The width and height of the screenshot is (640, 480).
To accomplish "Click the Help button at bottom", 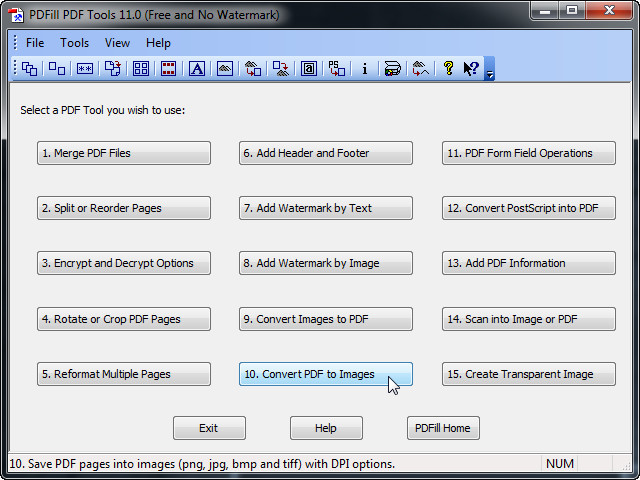I will click(326, 428).
